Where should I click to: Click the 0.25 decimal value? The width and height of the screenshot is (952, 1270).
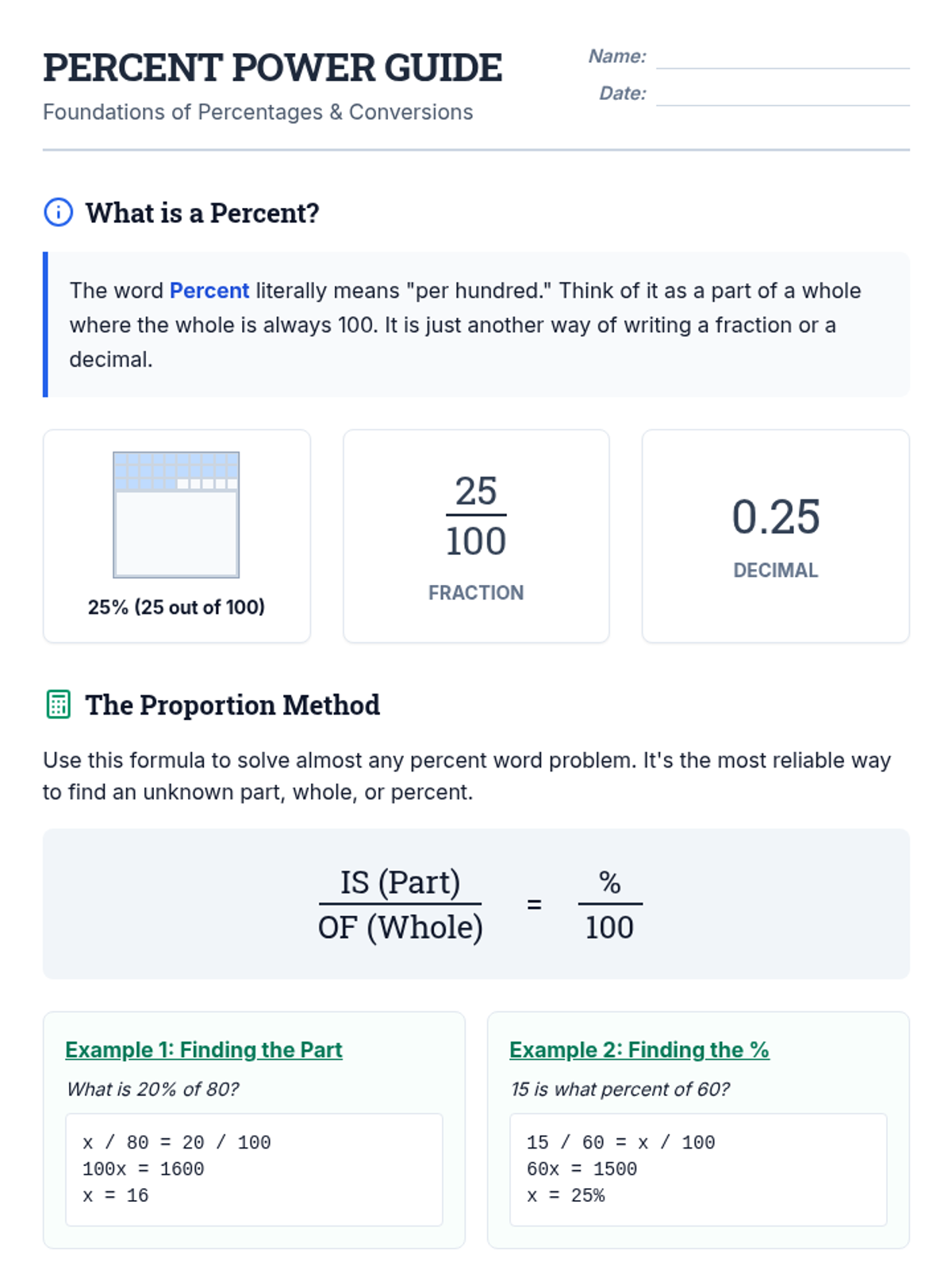pos(775,517)
